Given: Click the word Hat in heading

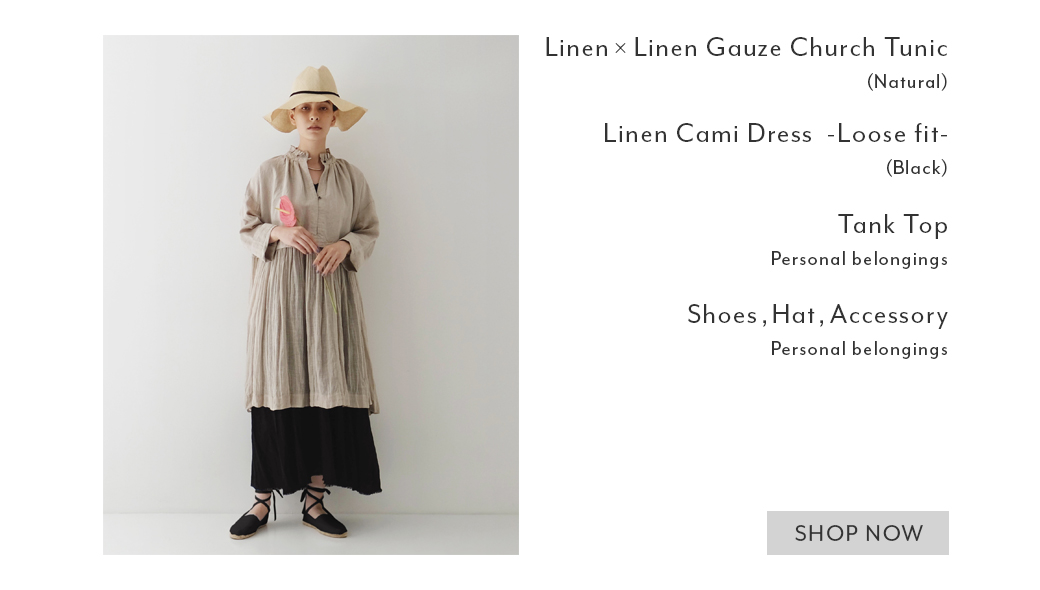Looking at the screenshot, I should (793, 315).
